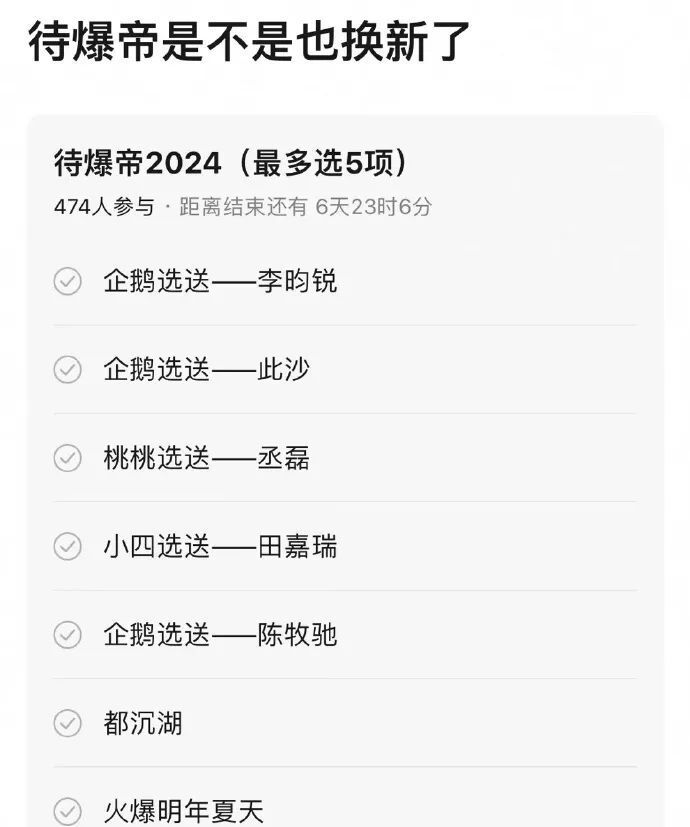Click the option text 小四选送——田嘉瑞
Screen dimensions: 690x827
tap(220, 547)
